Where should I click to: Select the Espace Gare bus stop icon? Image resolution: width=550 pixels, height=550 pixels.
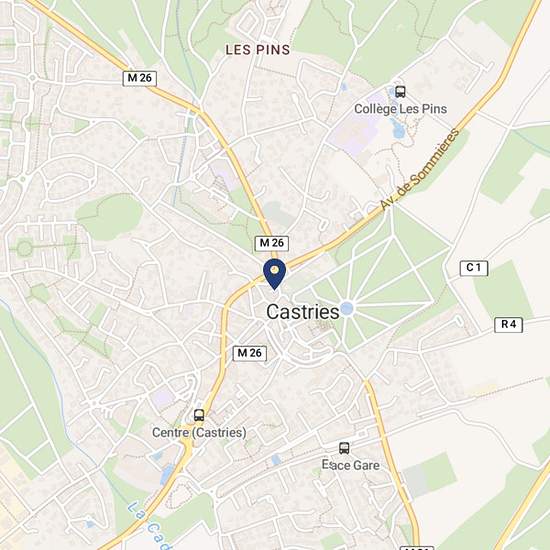[x=344, y=448]
